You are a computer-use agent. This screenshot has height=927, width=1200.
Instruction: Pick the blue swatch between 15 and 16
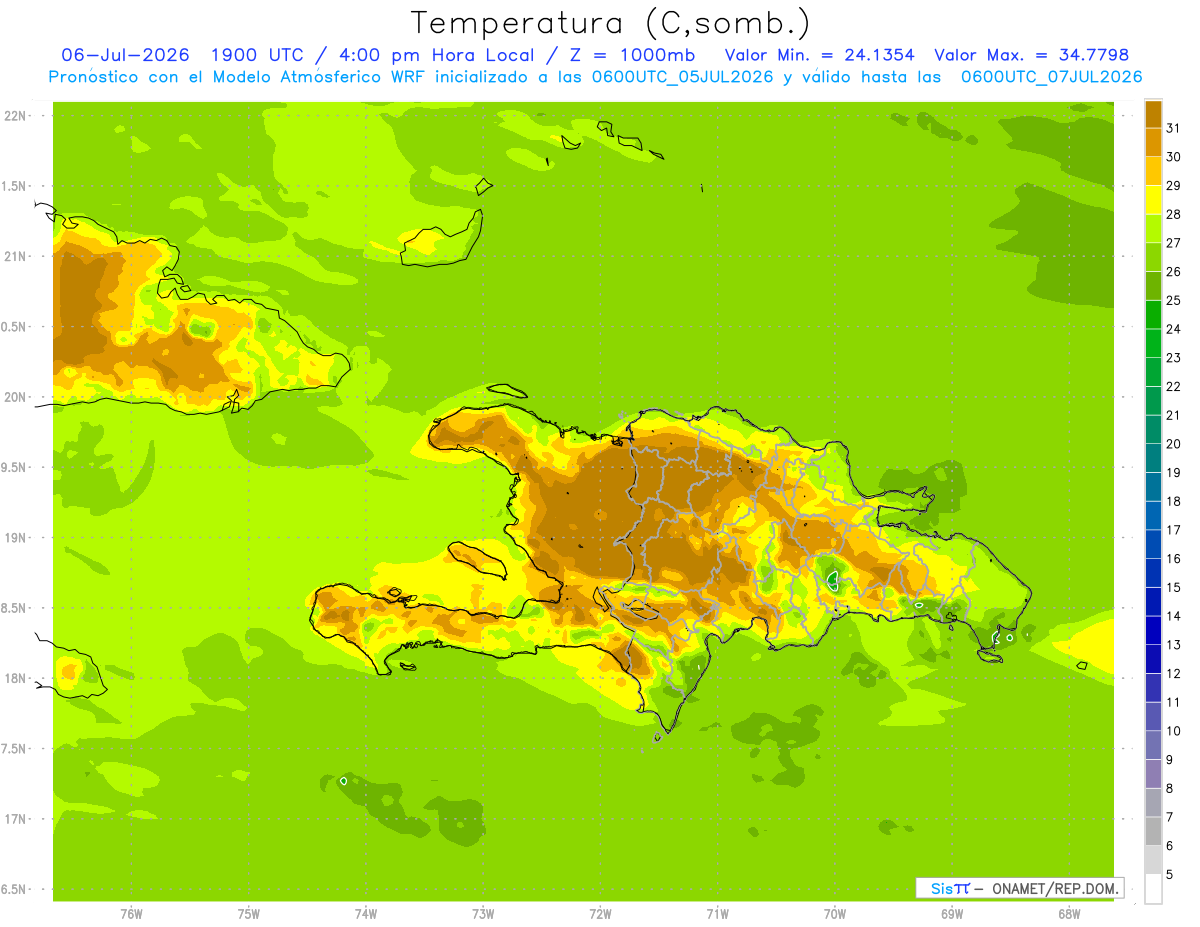coord(1153,573)
